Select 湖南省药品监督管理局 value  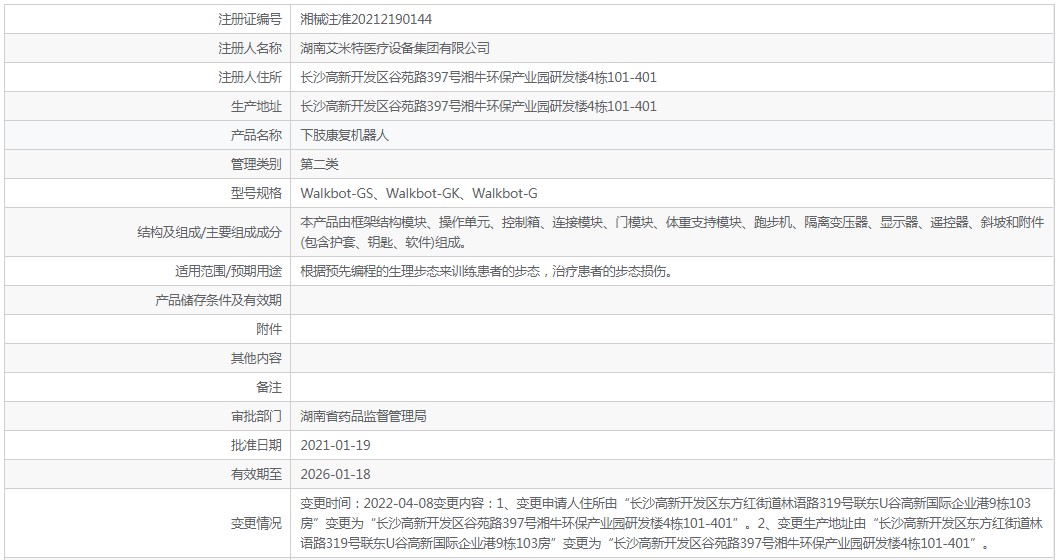coord(363,416)
